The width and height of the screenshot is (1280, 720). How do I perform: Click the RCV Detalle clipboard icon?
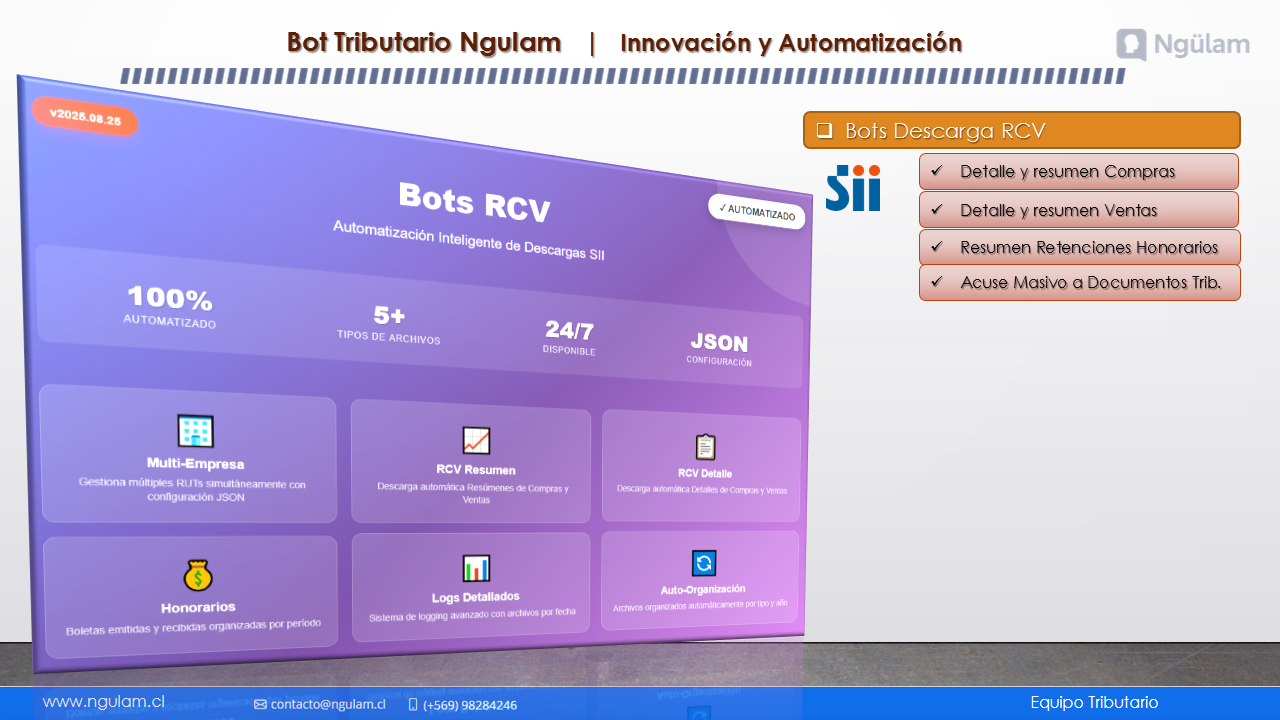click(705, 447)
